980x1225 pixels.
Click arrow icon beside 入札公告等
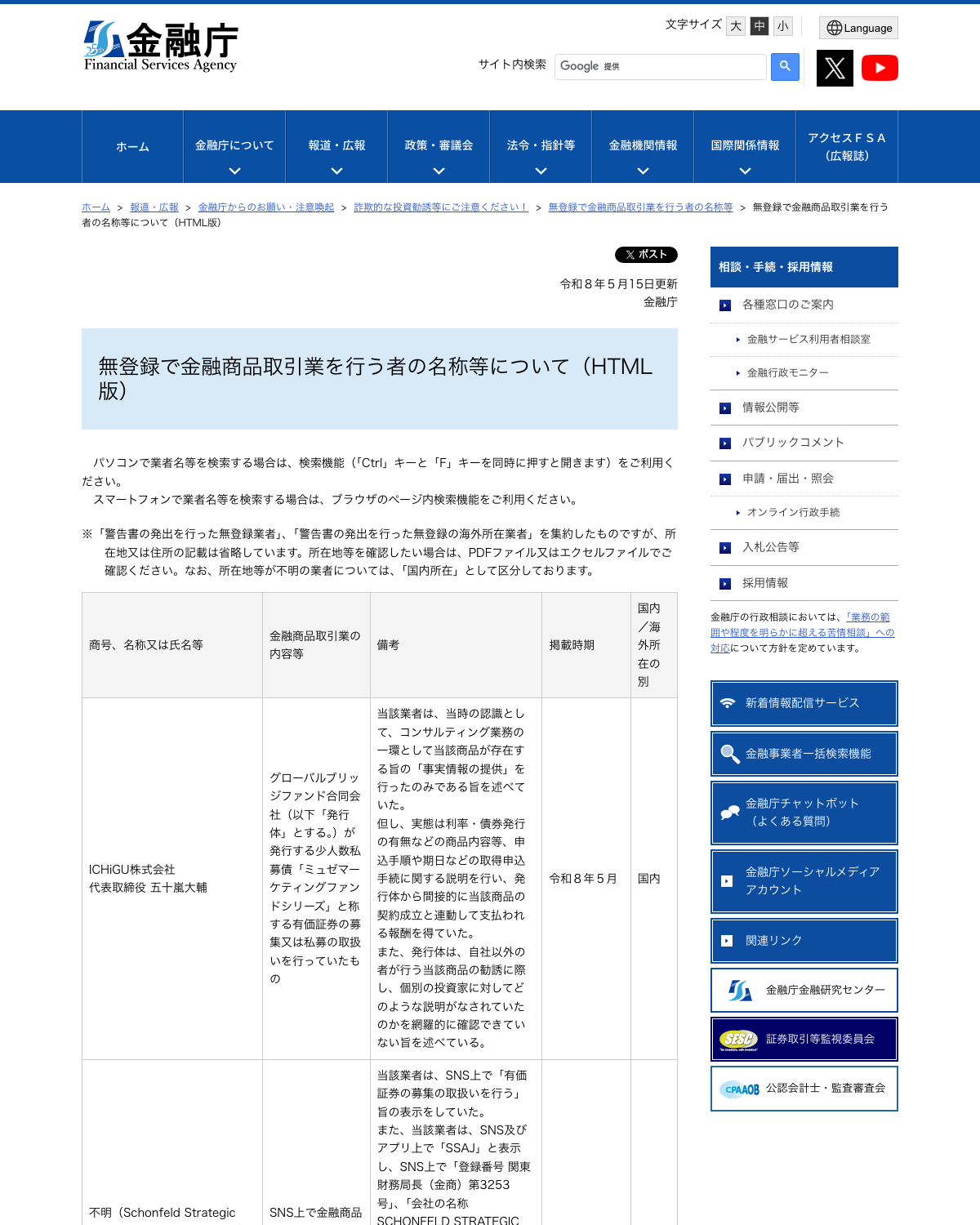click(725, 548)
